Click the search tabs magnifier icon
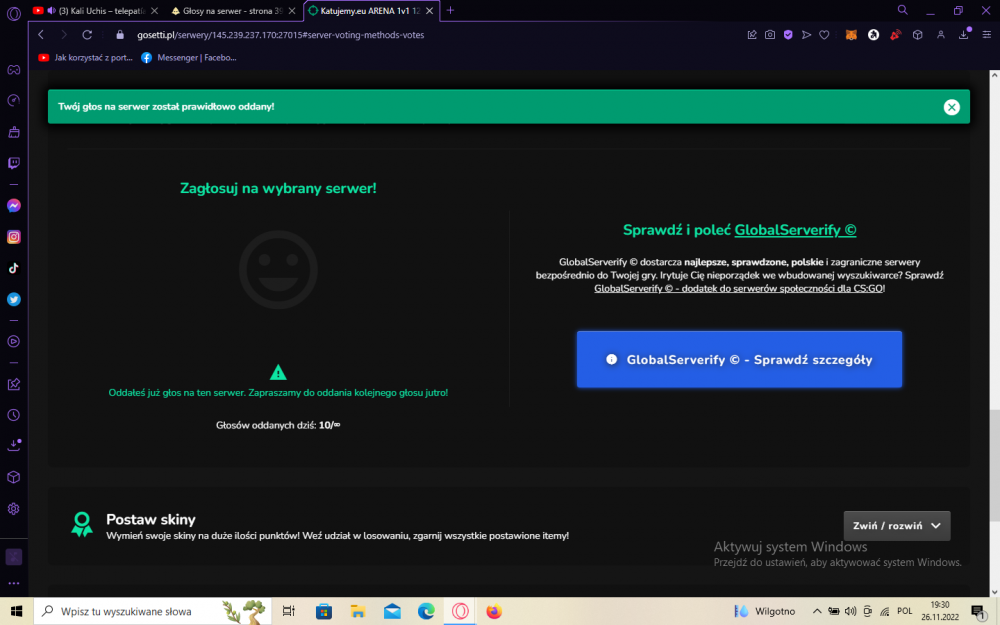 coord(902,10)
